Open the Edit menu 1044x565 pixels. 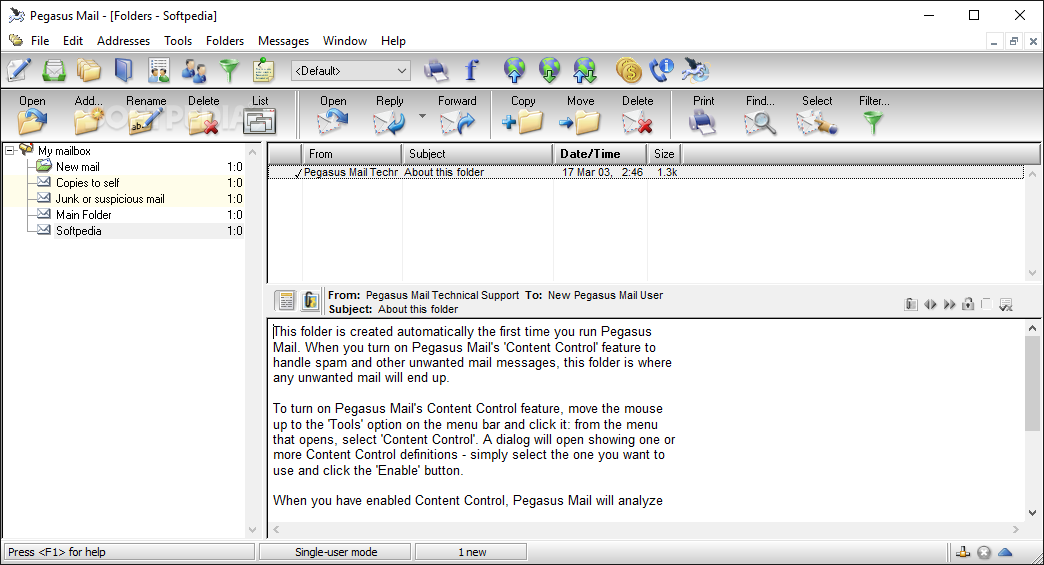tap(73, 41)
